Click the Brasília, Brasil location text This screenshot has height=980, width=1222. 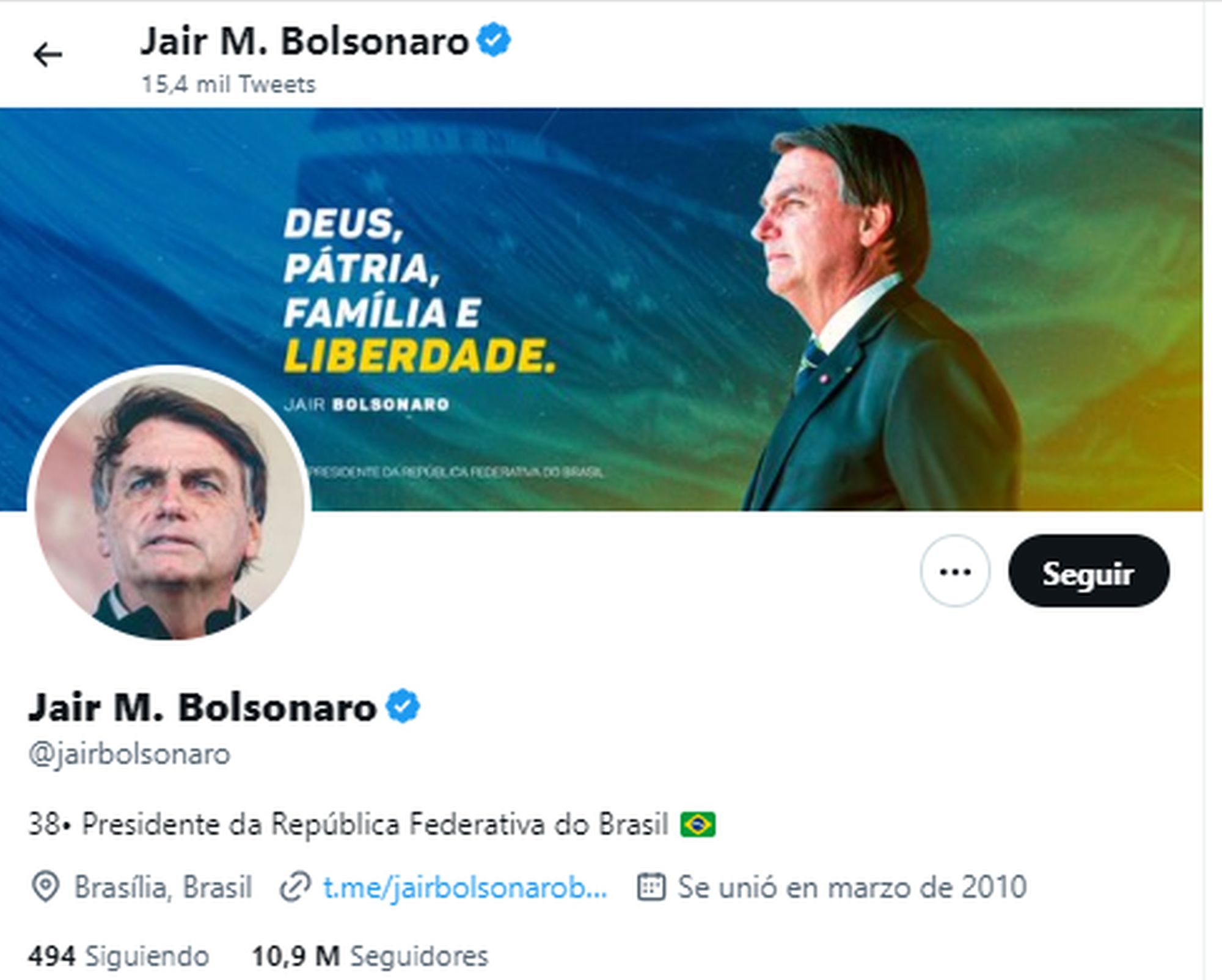coord(163,887)
